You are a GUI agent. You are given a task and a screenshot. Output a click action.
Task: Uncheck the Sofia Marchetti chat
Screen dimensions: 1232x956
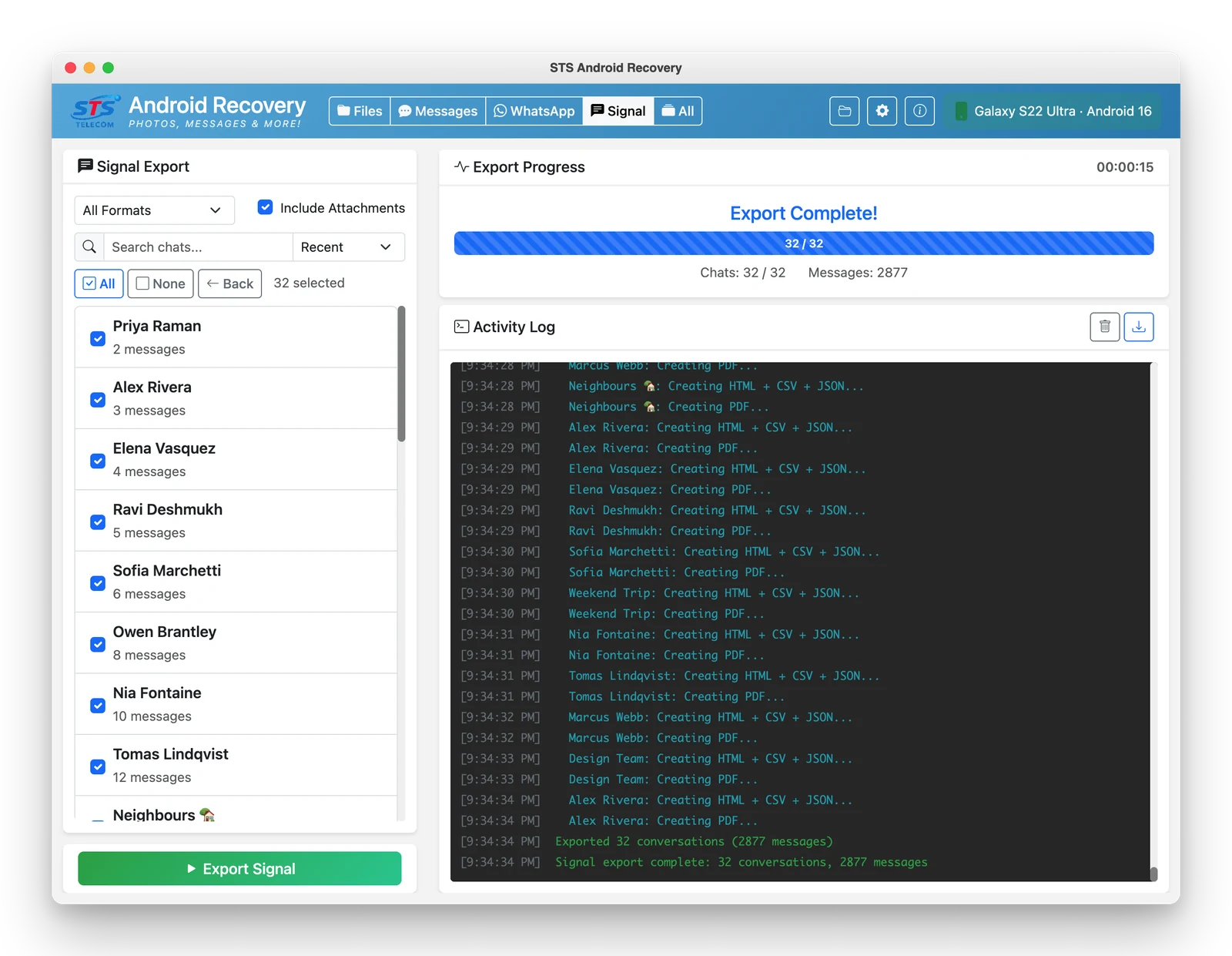[x=98, y=583]
